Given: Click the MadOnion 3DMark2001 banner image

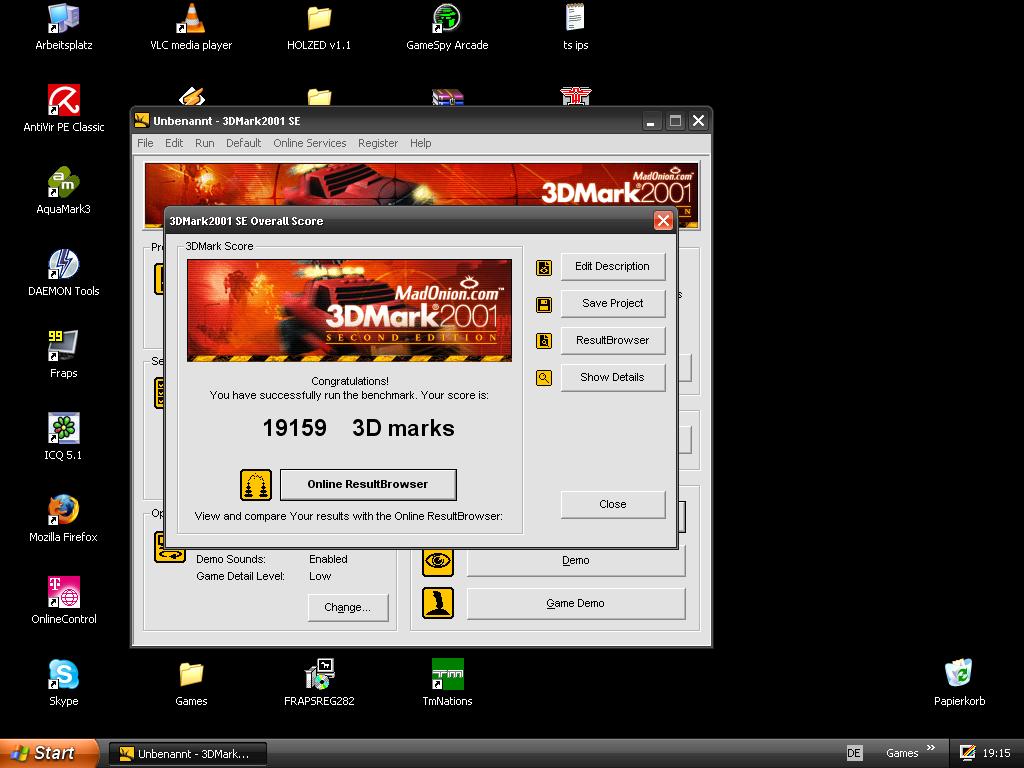Looking at the screenshot, I should coord(349,310).
